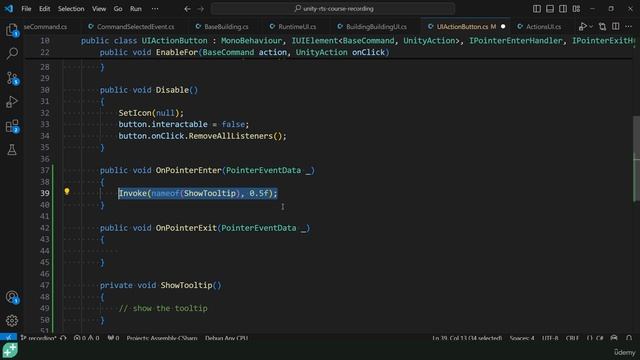Open the Run and Debug view
Image resolution: width=640 pixels, height=360 pixels.
pos(12,102)
